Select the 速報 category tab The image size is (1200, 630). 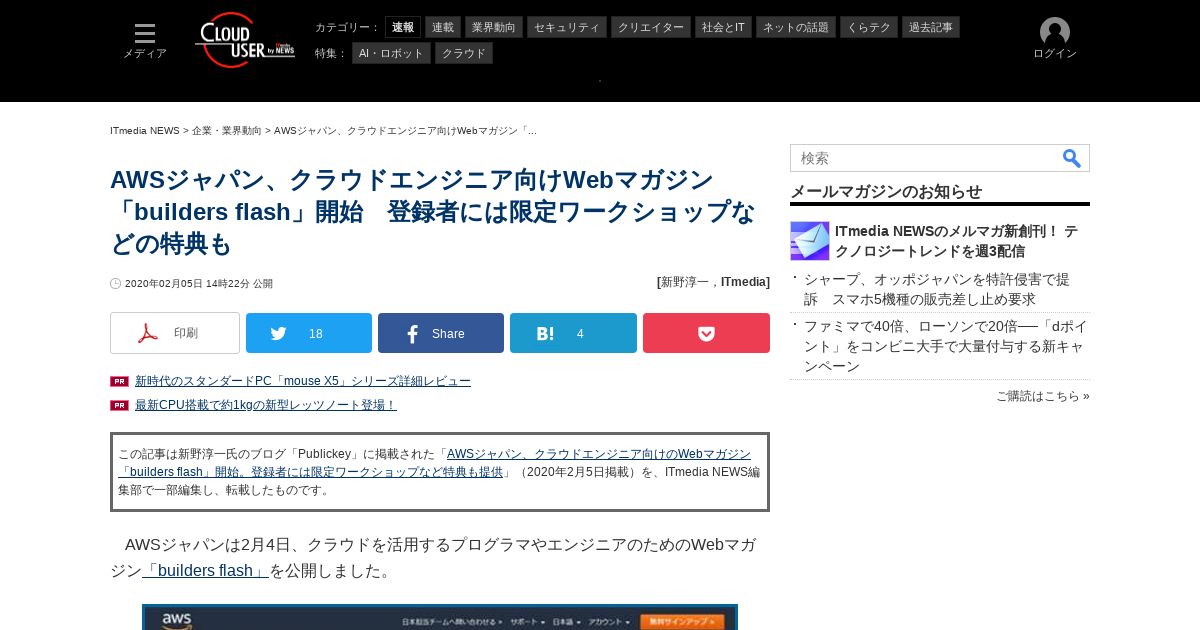[403, 27]
